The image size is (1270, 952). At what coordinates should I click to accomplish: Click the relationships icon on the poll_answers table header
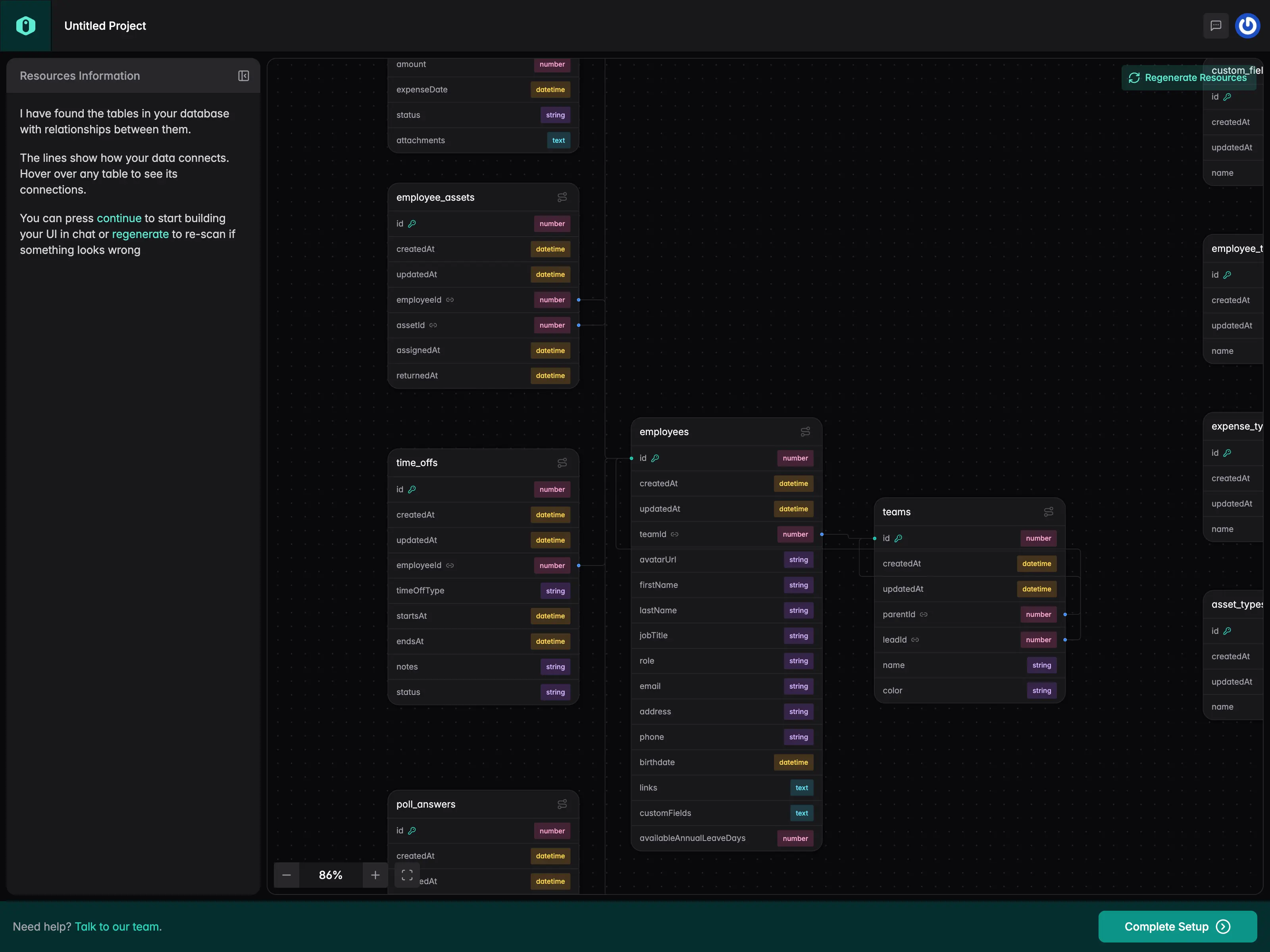point(562,804)
